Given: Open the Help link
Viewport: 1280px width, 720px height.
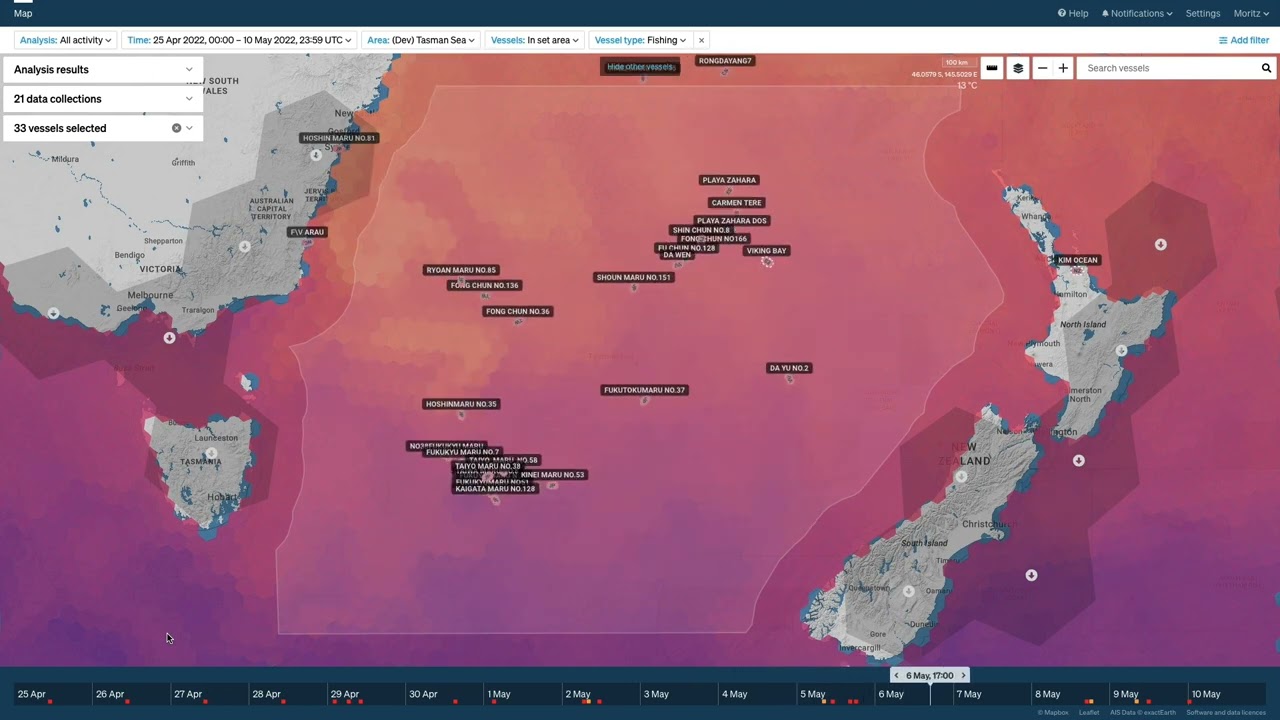Looking at the screenshot, I should 1073,13.
